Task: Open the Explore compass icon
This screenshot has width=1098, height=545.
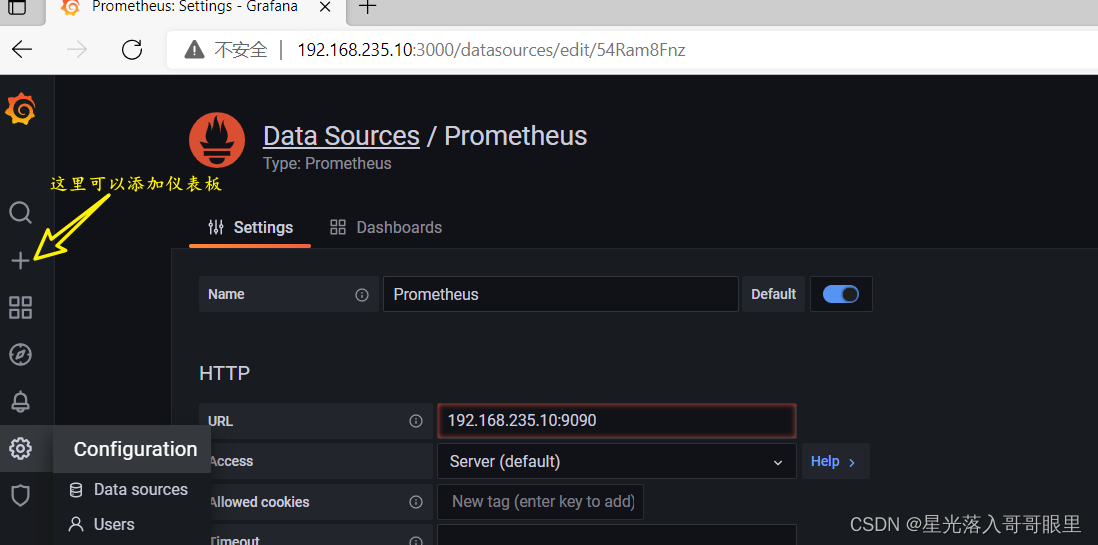Action: click(20, 354)
